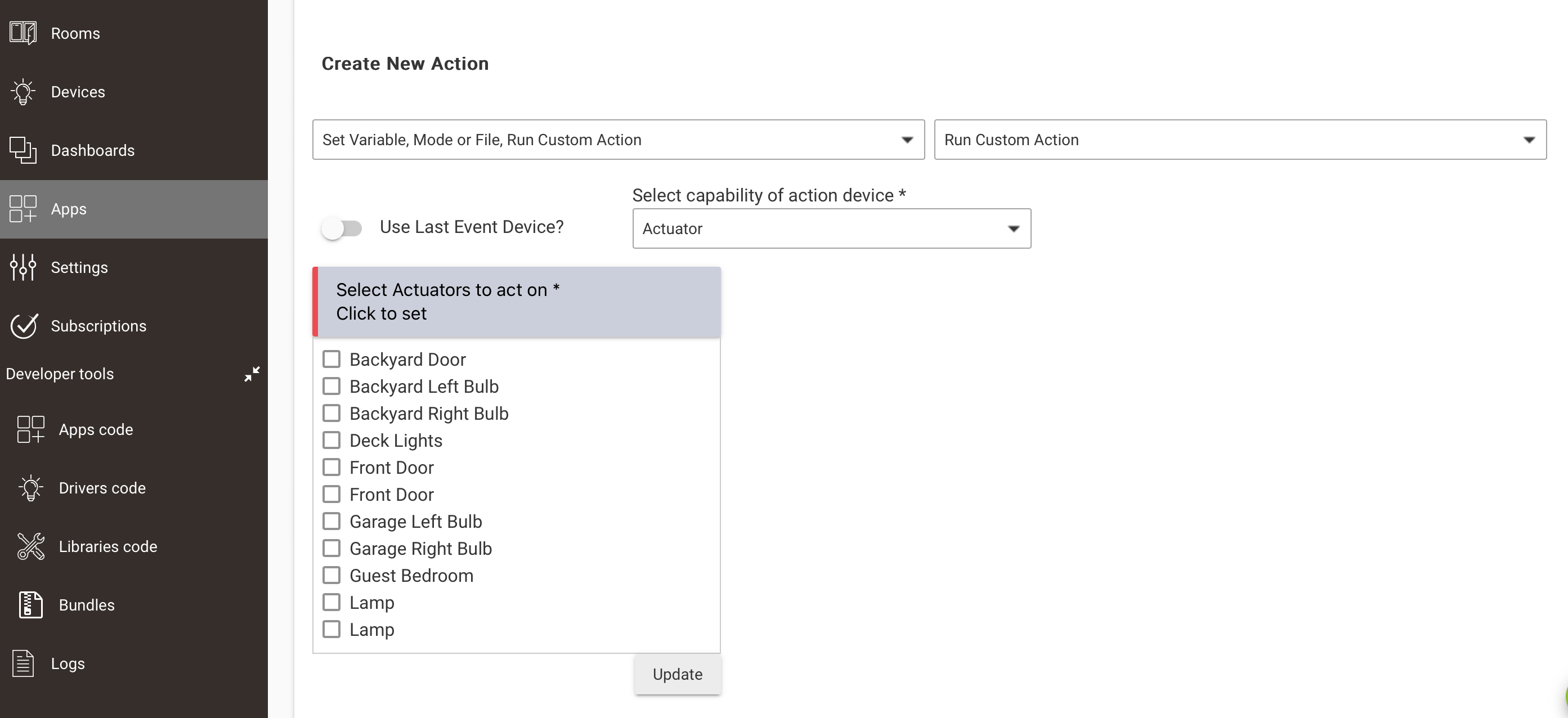Open the Rooms menu item
Screen dimensions: 1568x718
click(134, 33)
